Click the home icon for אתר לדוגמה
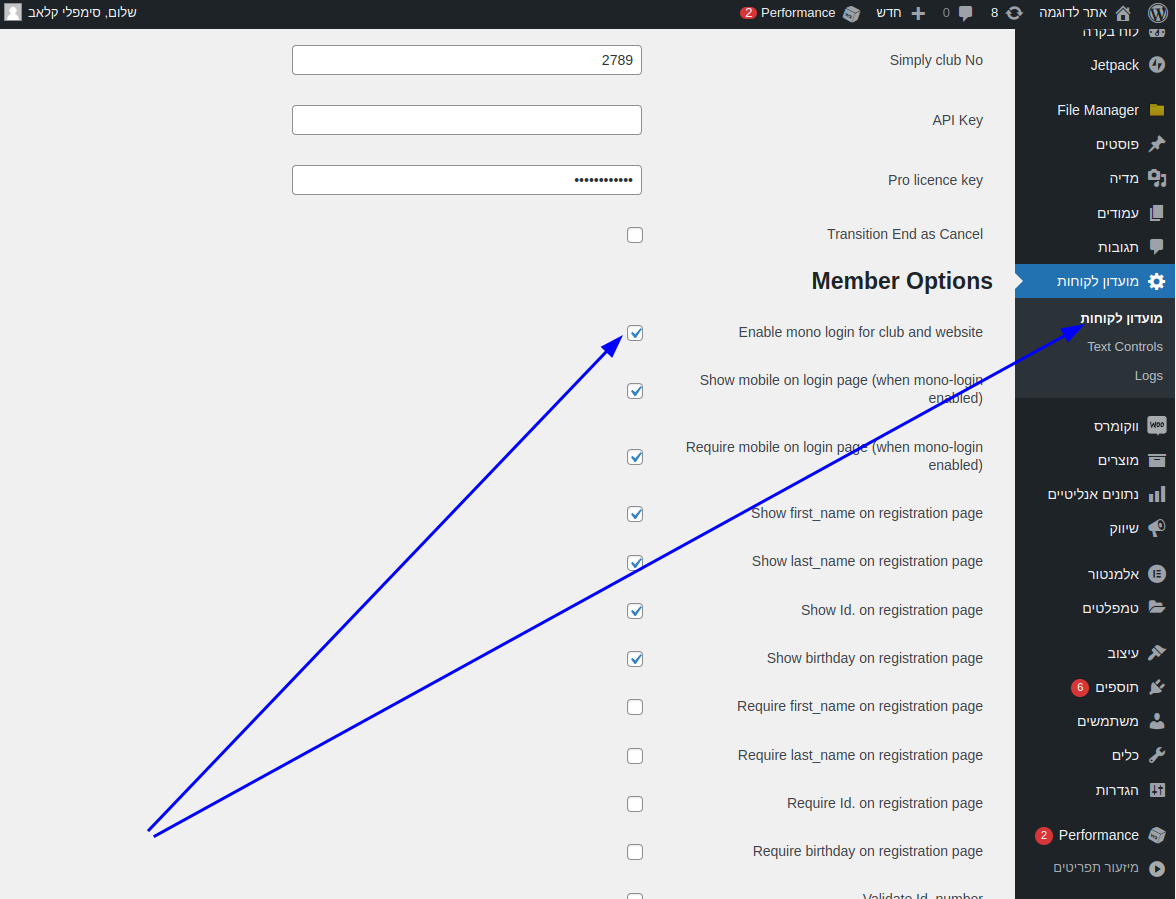 (1123, 13)
